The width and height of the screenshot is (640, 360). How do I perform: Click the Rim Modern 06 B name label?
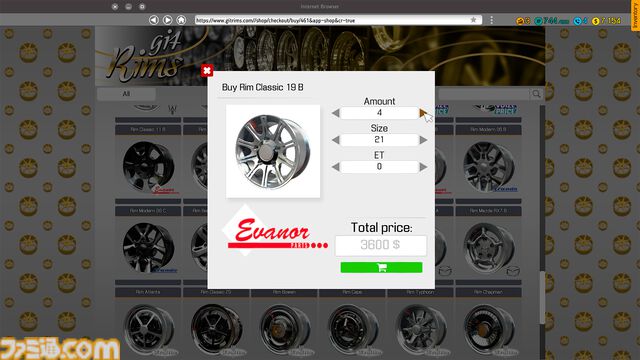(x=489, y=130)
